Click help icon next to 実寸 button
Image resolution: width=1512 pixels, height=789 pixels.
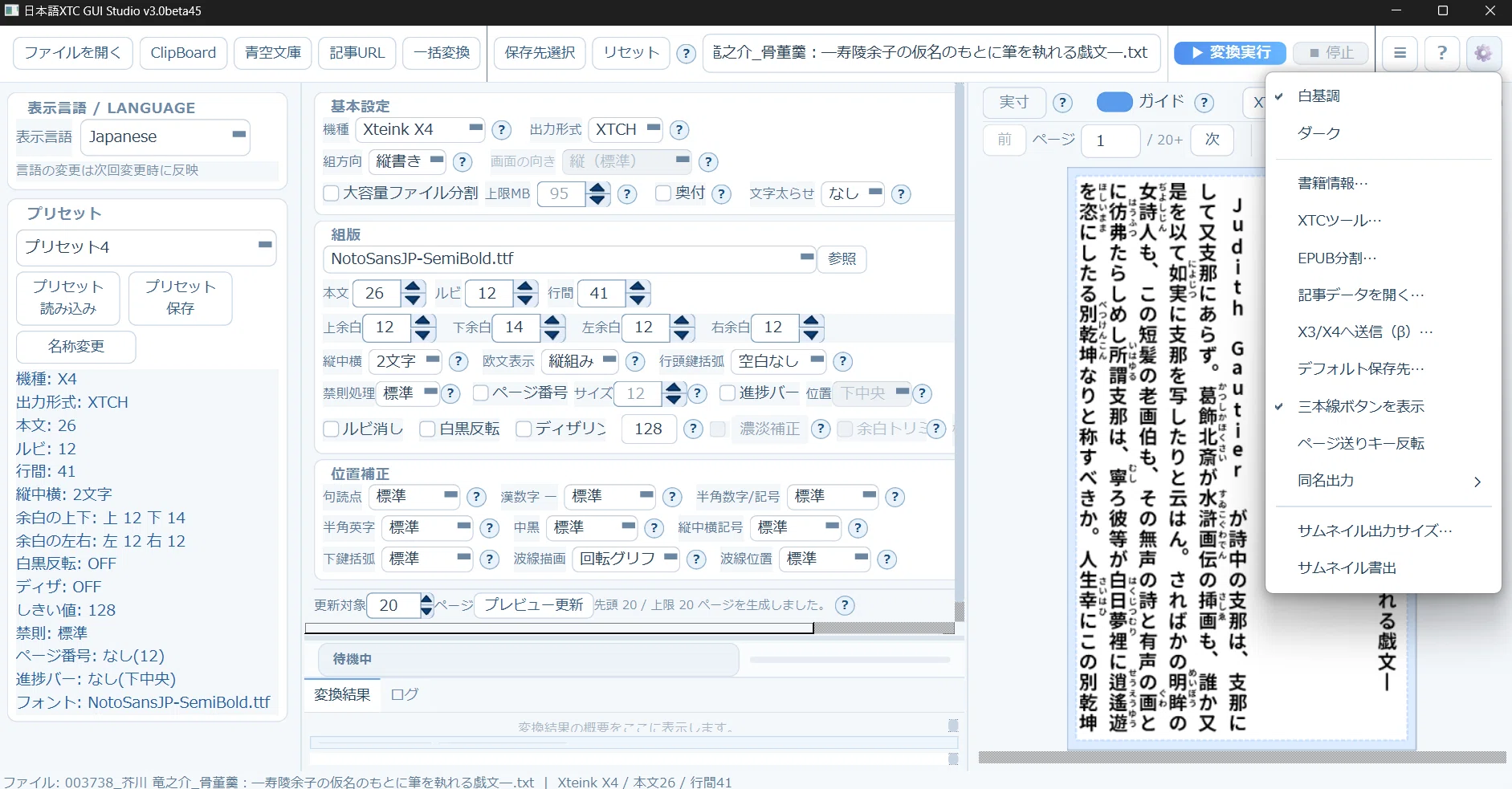1062,103
